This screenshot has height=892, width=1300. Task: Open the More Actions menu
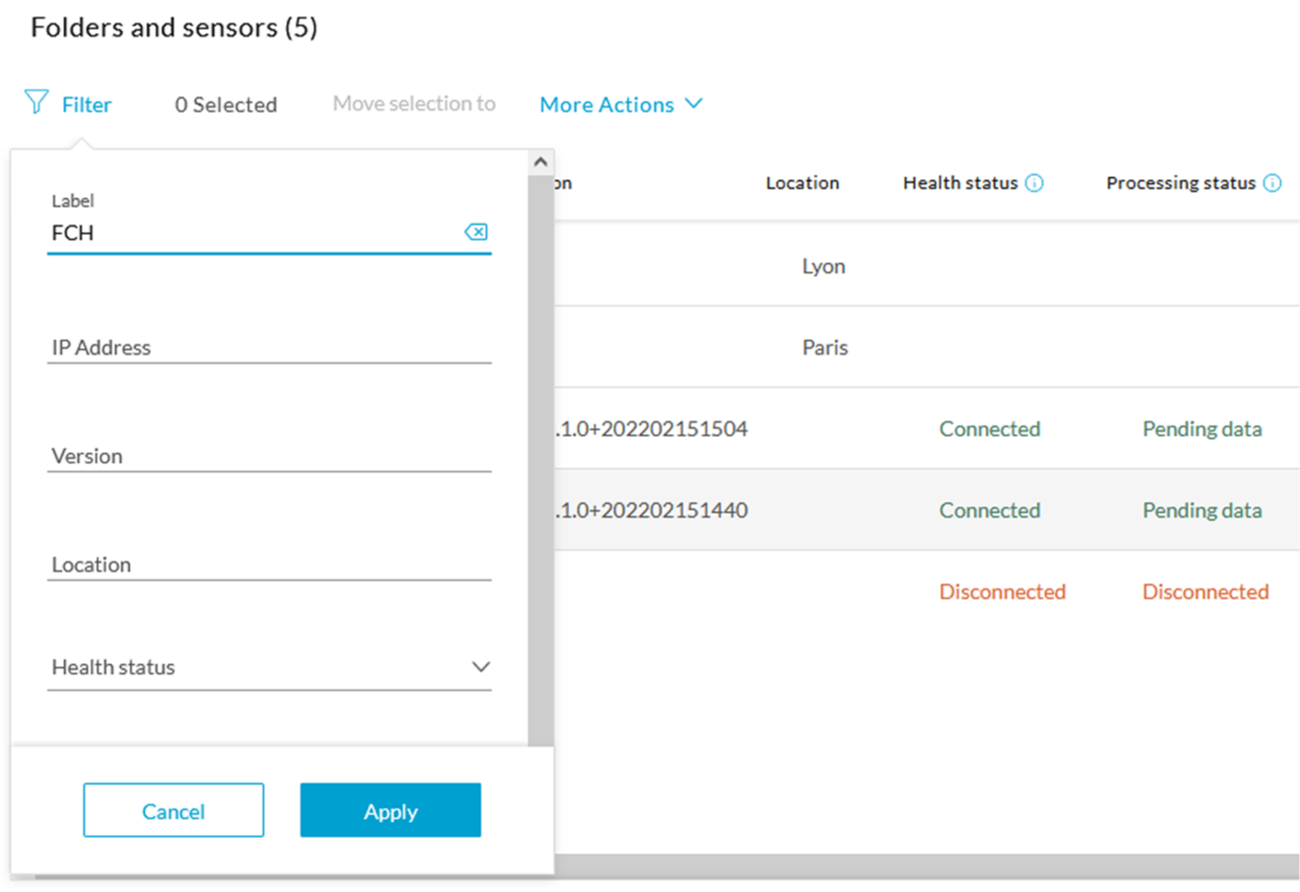pyautogui.click(x=606, y=103)
